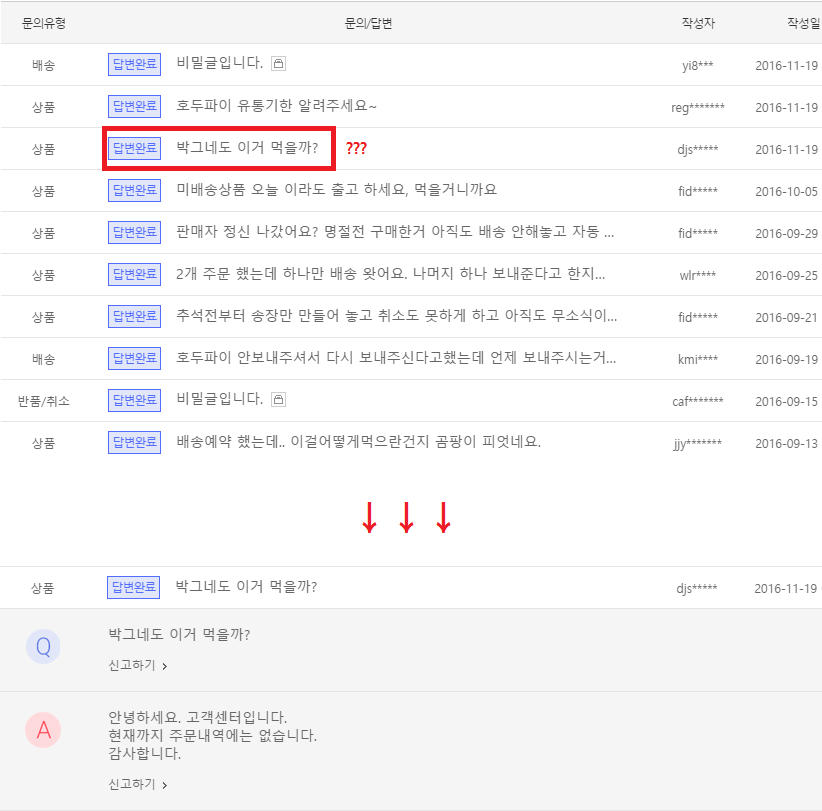822x811 pixels.
Task: Click 답변완료 badge in the wlr**** row
Action: [134, 274]
